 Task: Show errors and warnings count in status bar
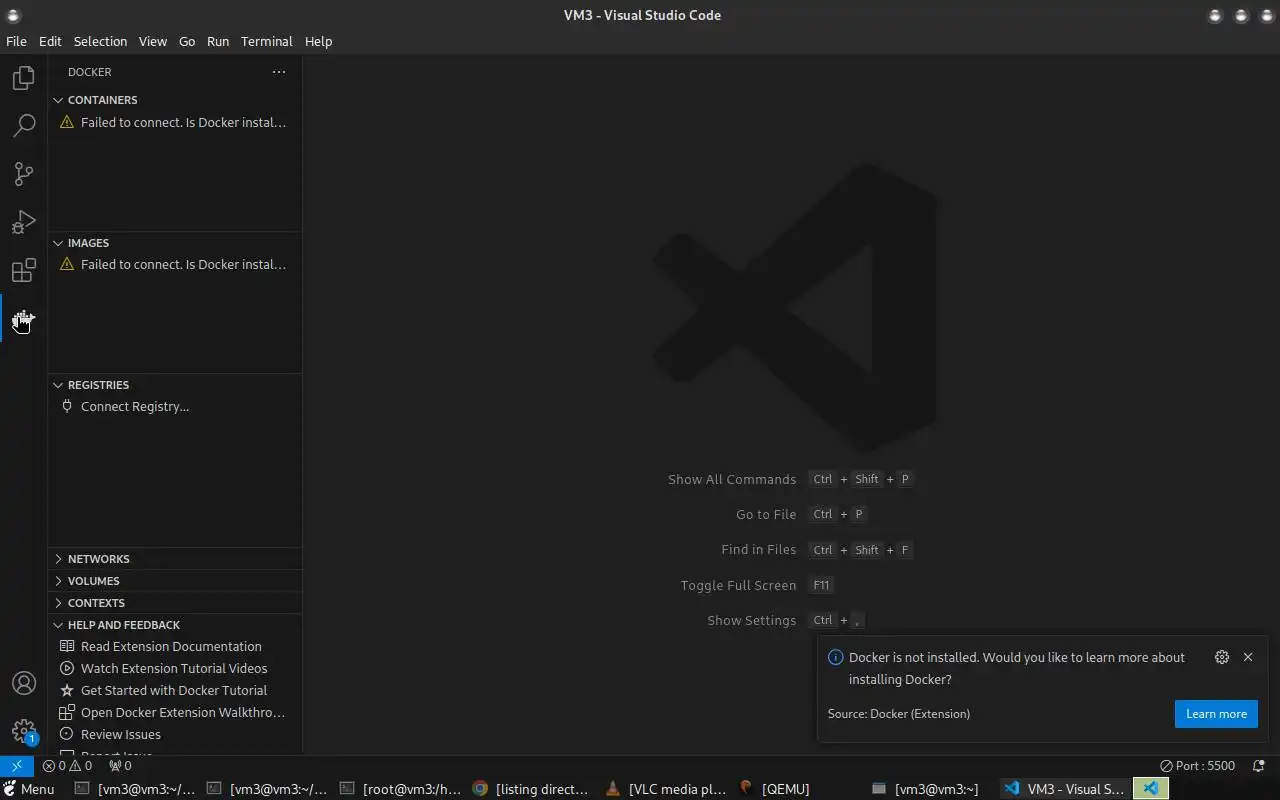67,766
